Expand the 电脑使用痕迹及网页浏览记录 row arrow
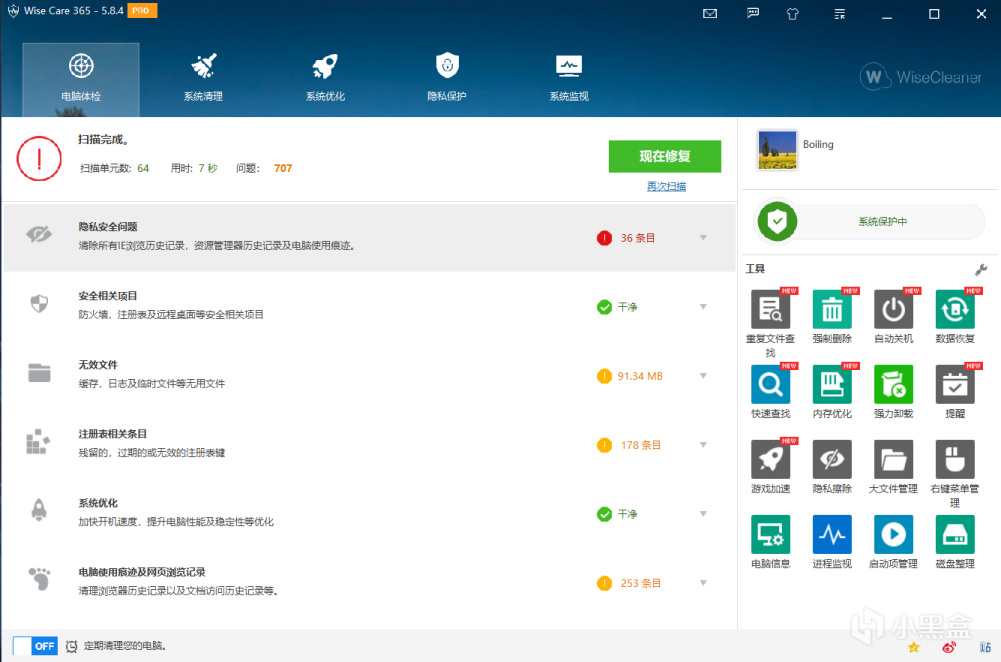 (703, 583)
